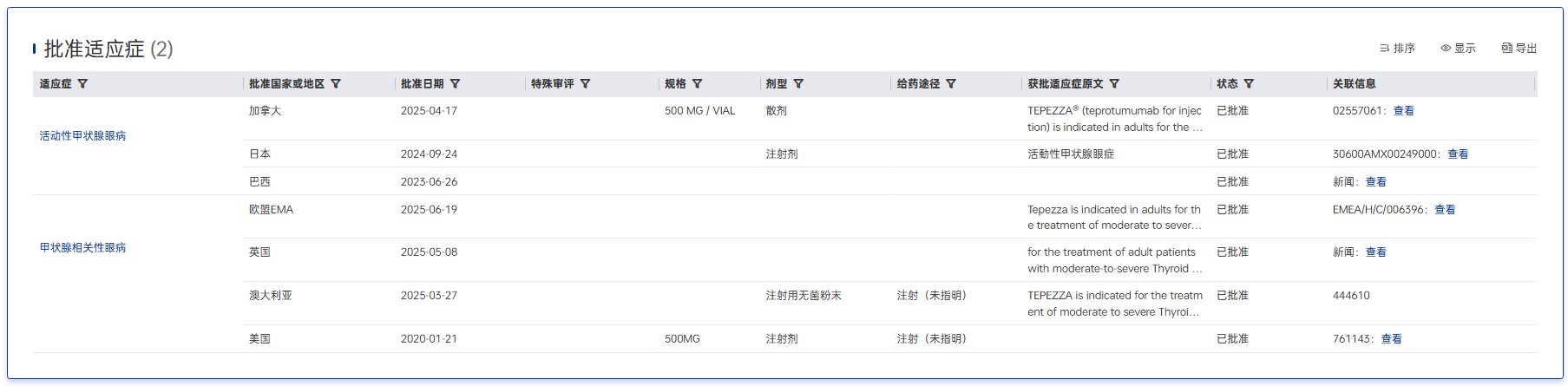
Task: View details for EMEA/H/C/006396
Action: click(1445, 210)
